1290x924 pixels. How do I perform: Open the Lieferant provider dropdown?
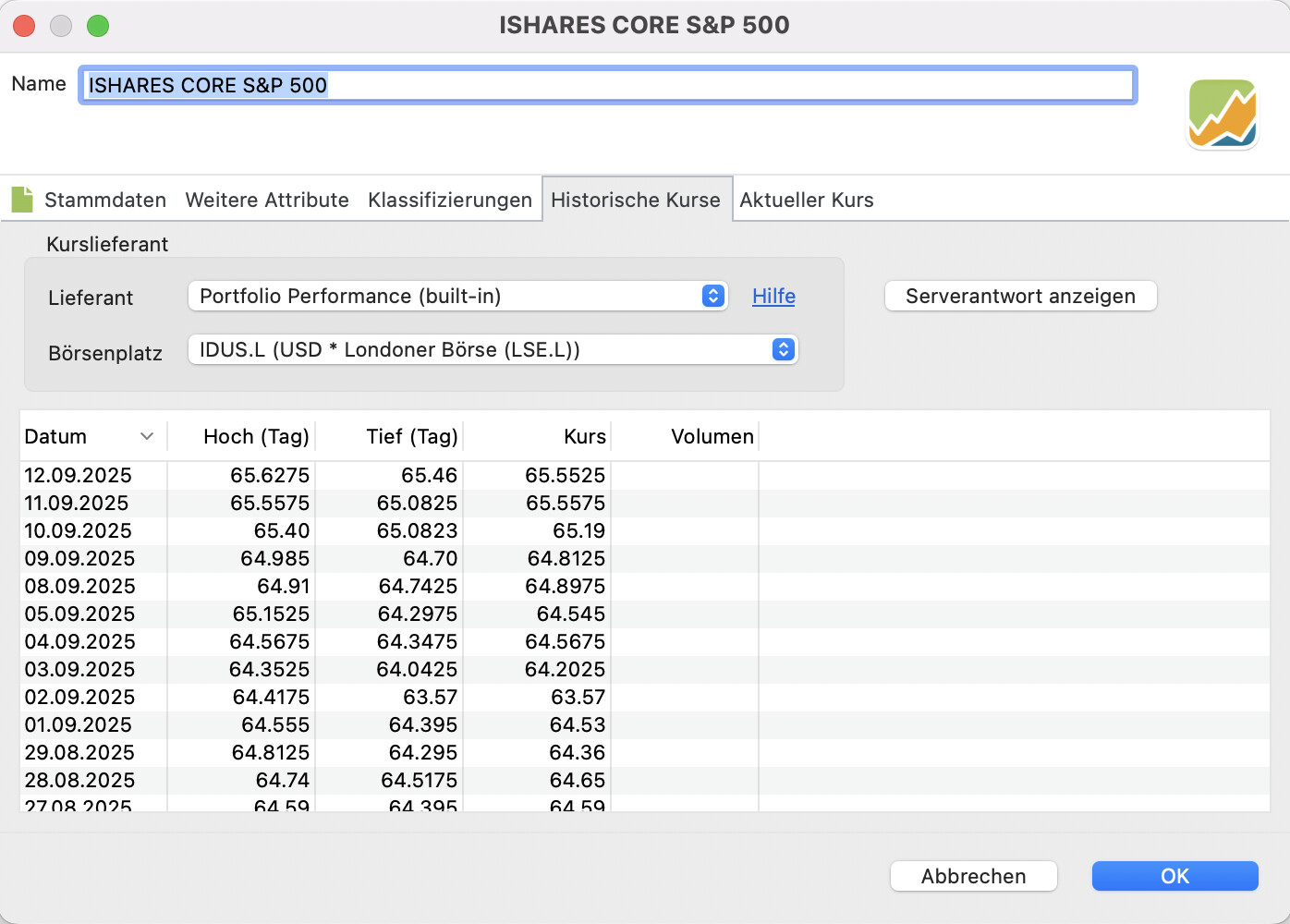pos(457,296)
